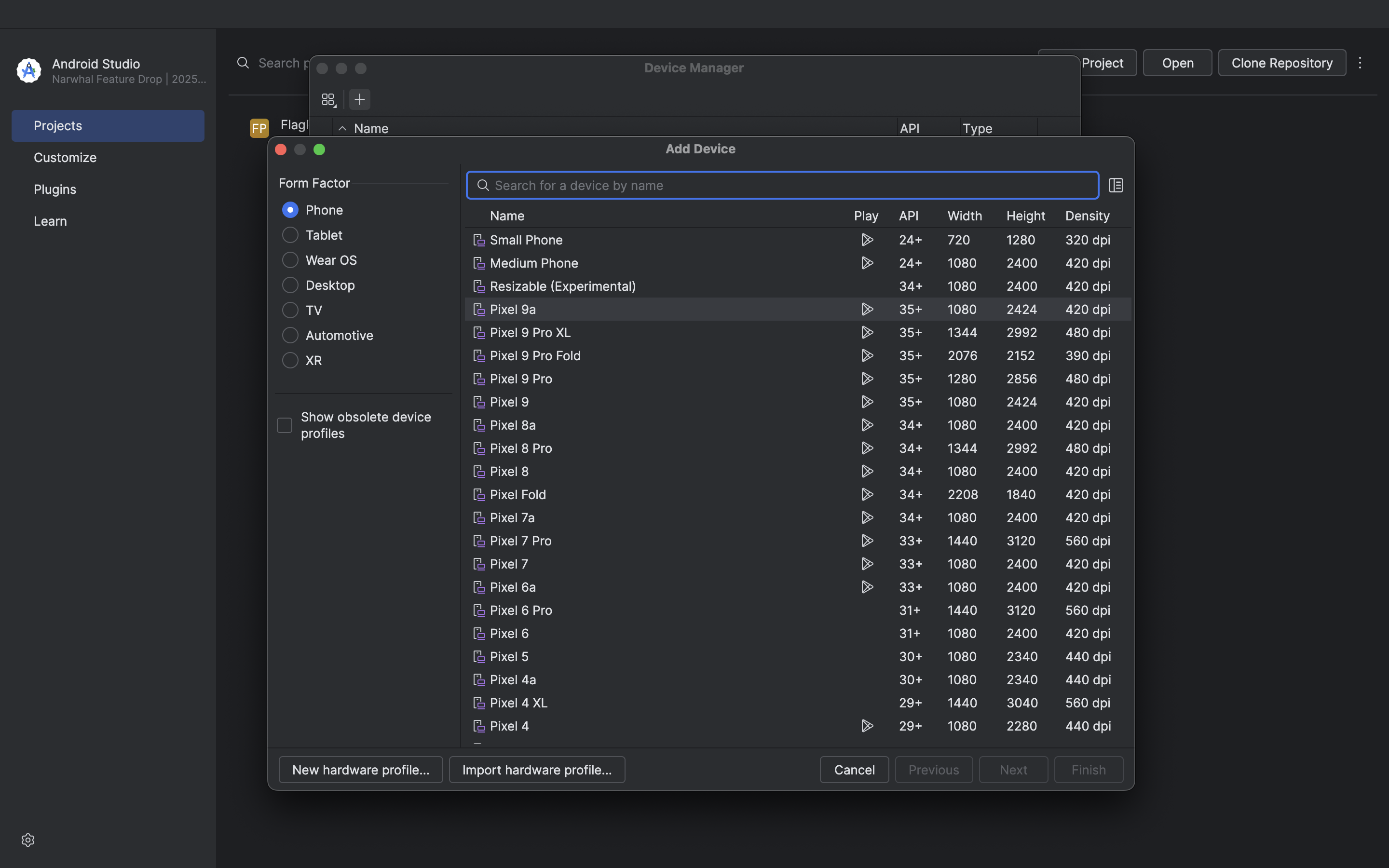Image resolution: width=1389 pixels, height=868 pixels.
Task: Cancel the Add Device dialog
Action: click(854, 770)
